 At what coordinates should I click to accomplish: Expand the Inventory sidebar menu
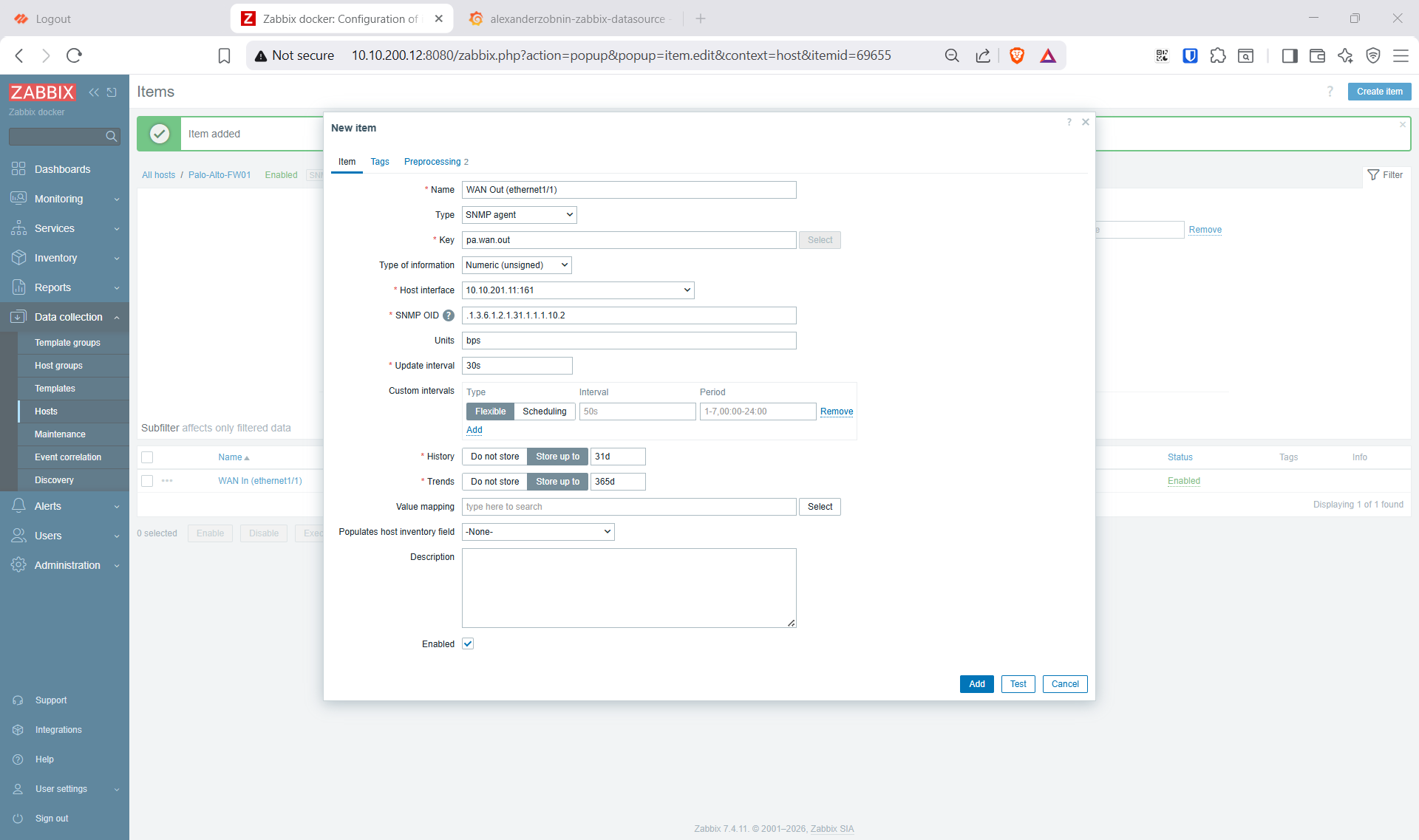pyautogui.click(x=65, y=258)
